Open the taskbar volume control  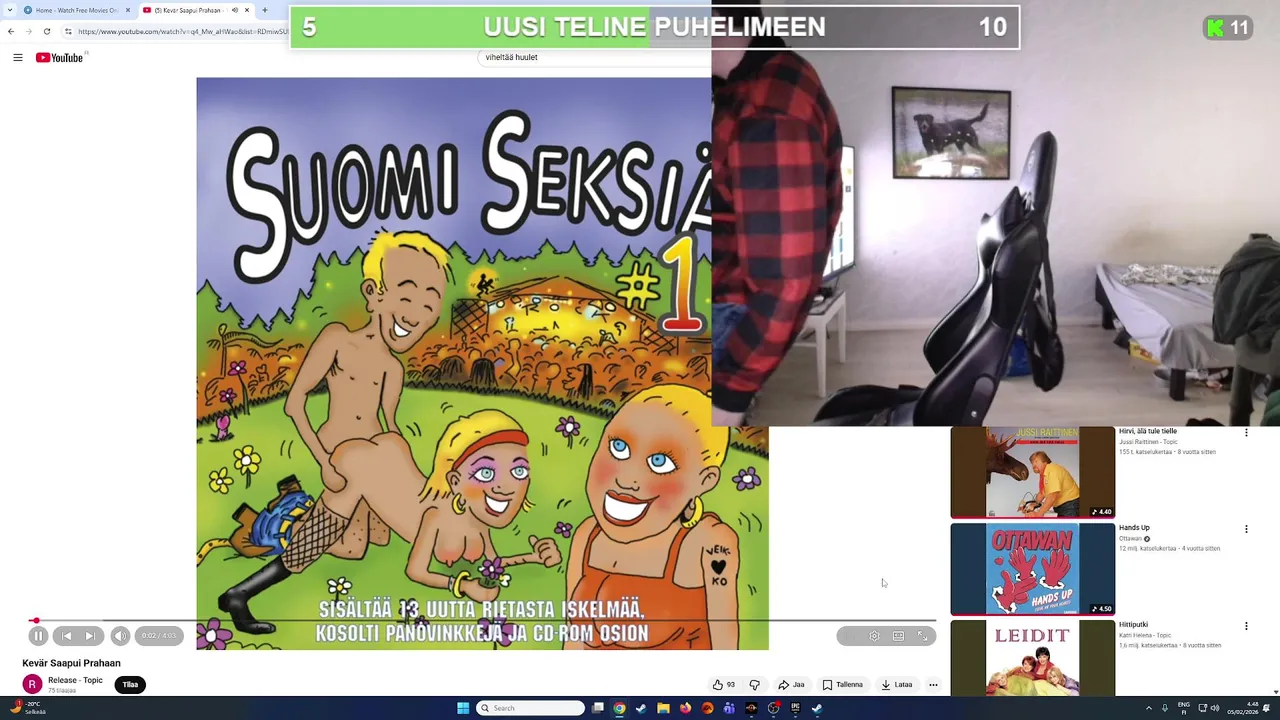(1215, 708)
